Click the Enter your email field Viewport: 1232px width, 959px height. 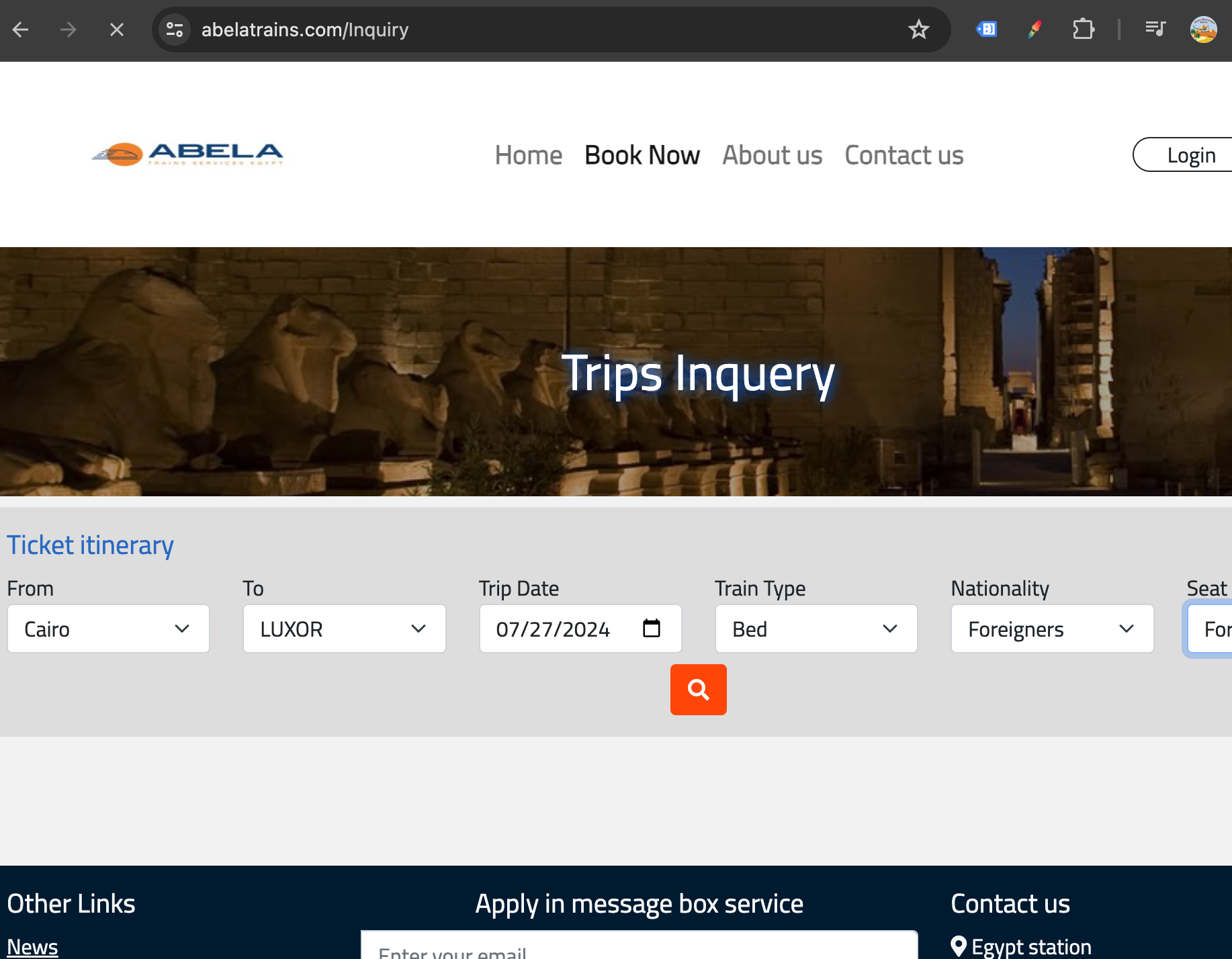pos(638,950)
